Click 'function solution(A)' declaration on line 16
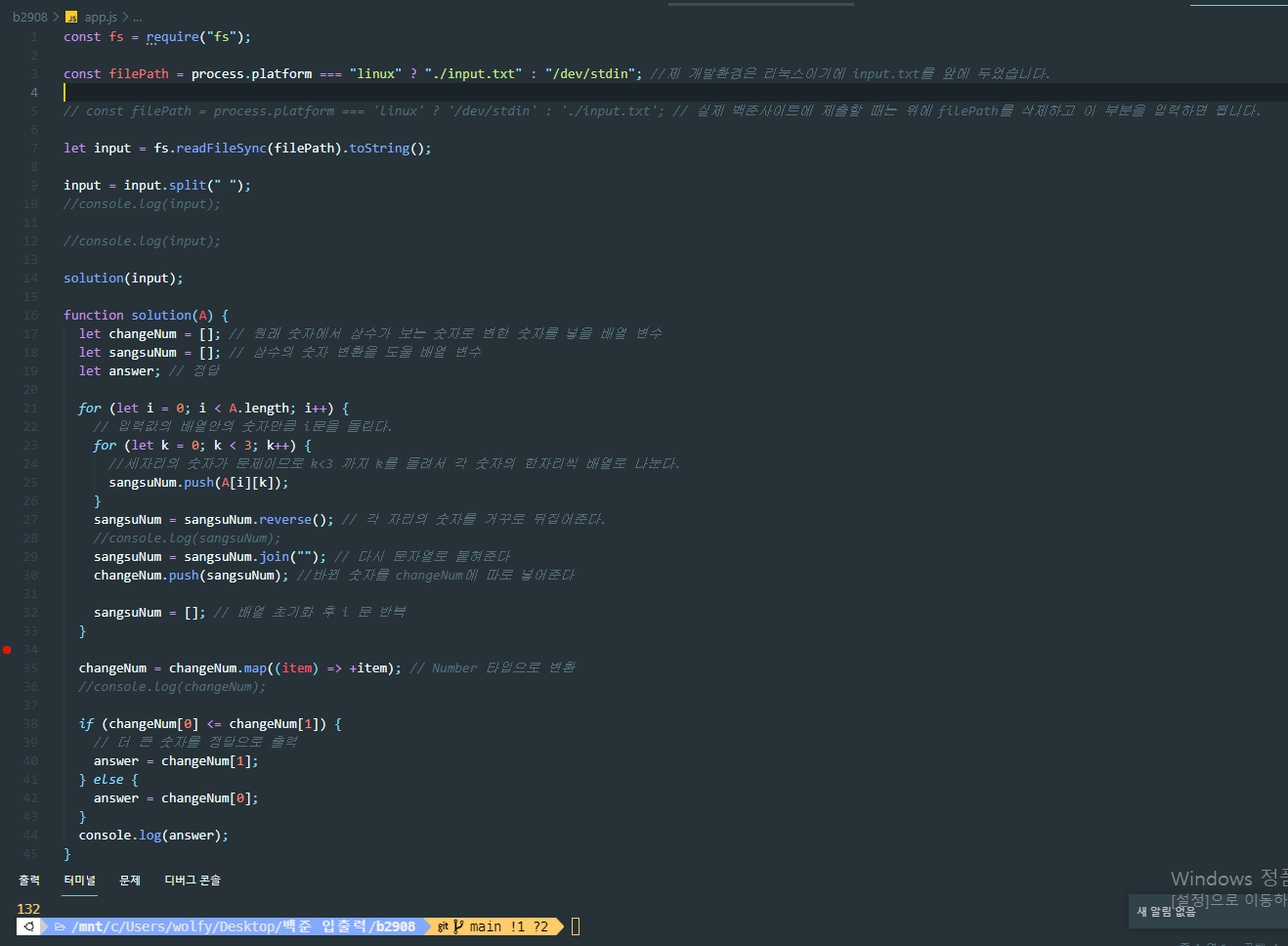This screenshot has height=946, width=1288. point(138,316)
